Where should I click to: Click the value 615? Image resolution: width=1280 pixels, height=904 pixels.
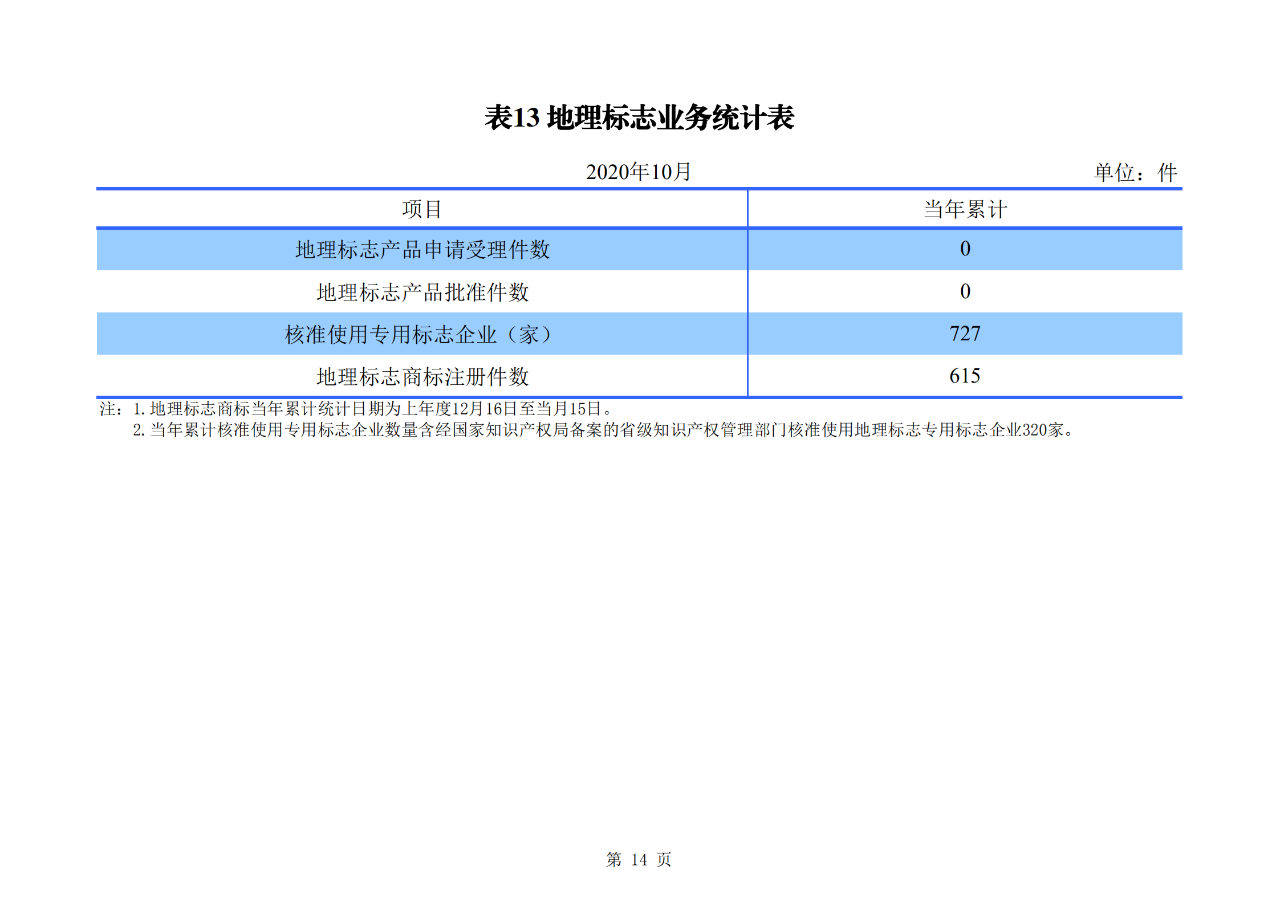click(x=965, y=376)
